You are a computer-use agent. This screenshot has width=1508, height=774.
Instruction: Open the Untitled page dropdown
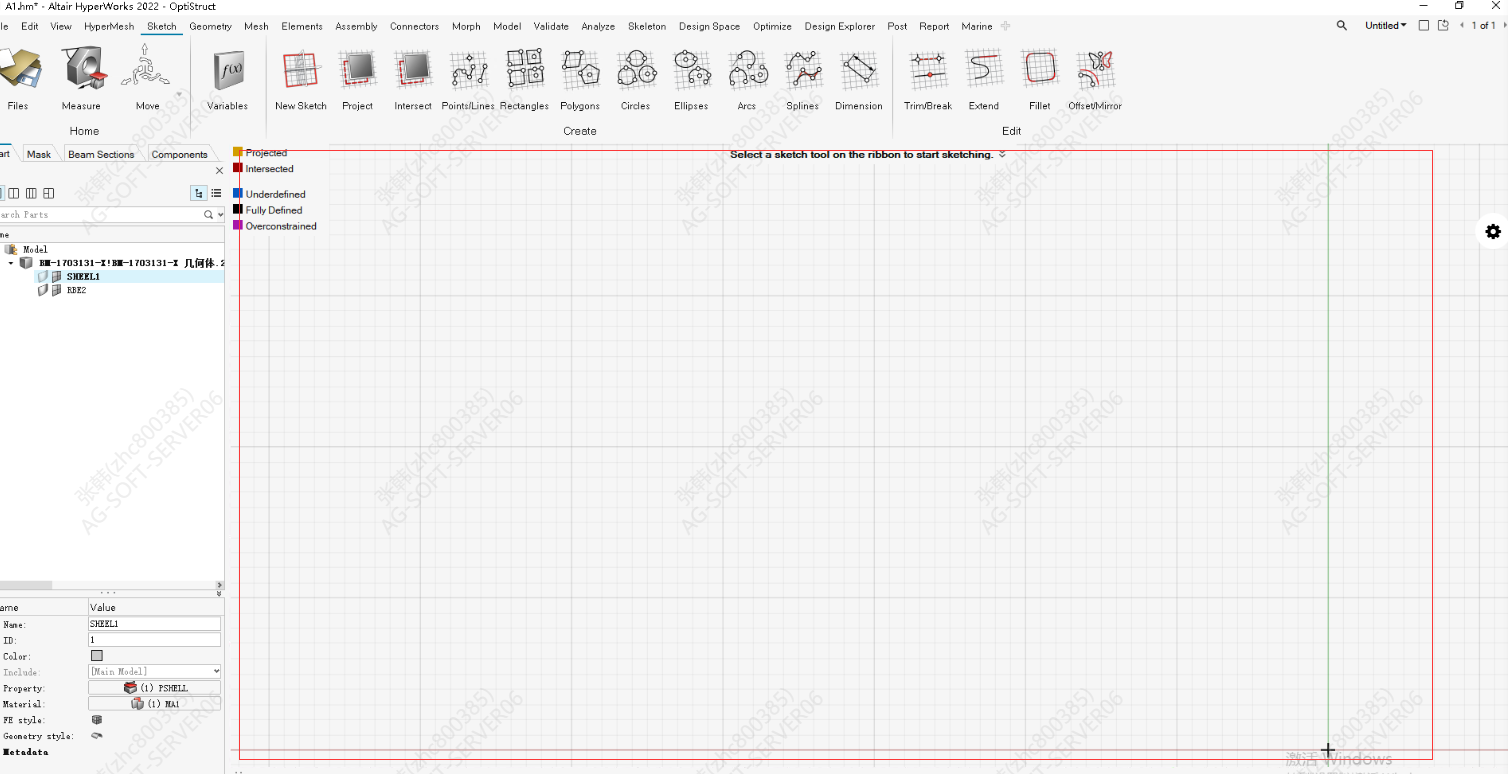pos(1386,26)
